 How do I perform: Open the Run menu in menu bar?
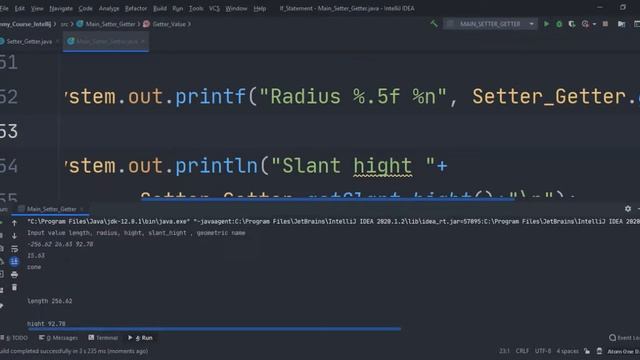click(178, 8)
